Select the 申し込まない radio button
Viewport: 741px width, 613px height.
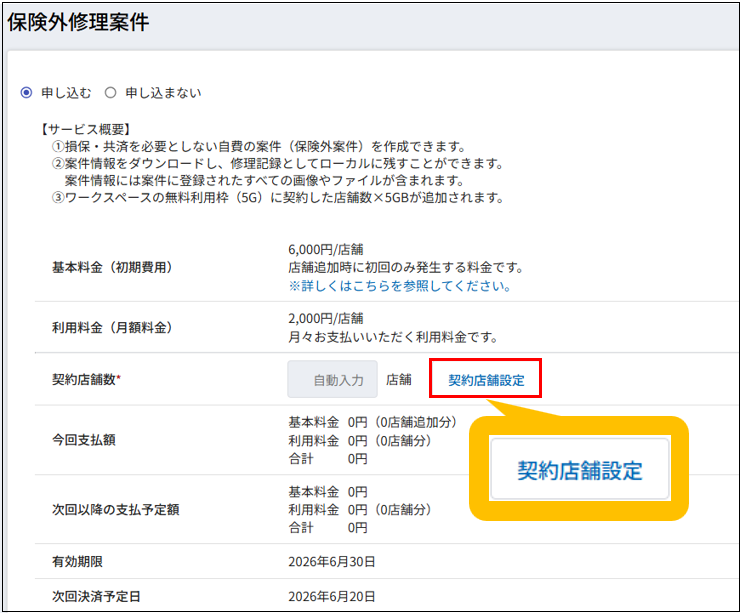[x=111, y=93]
